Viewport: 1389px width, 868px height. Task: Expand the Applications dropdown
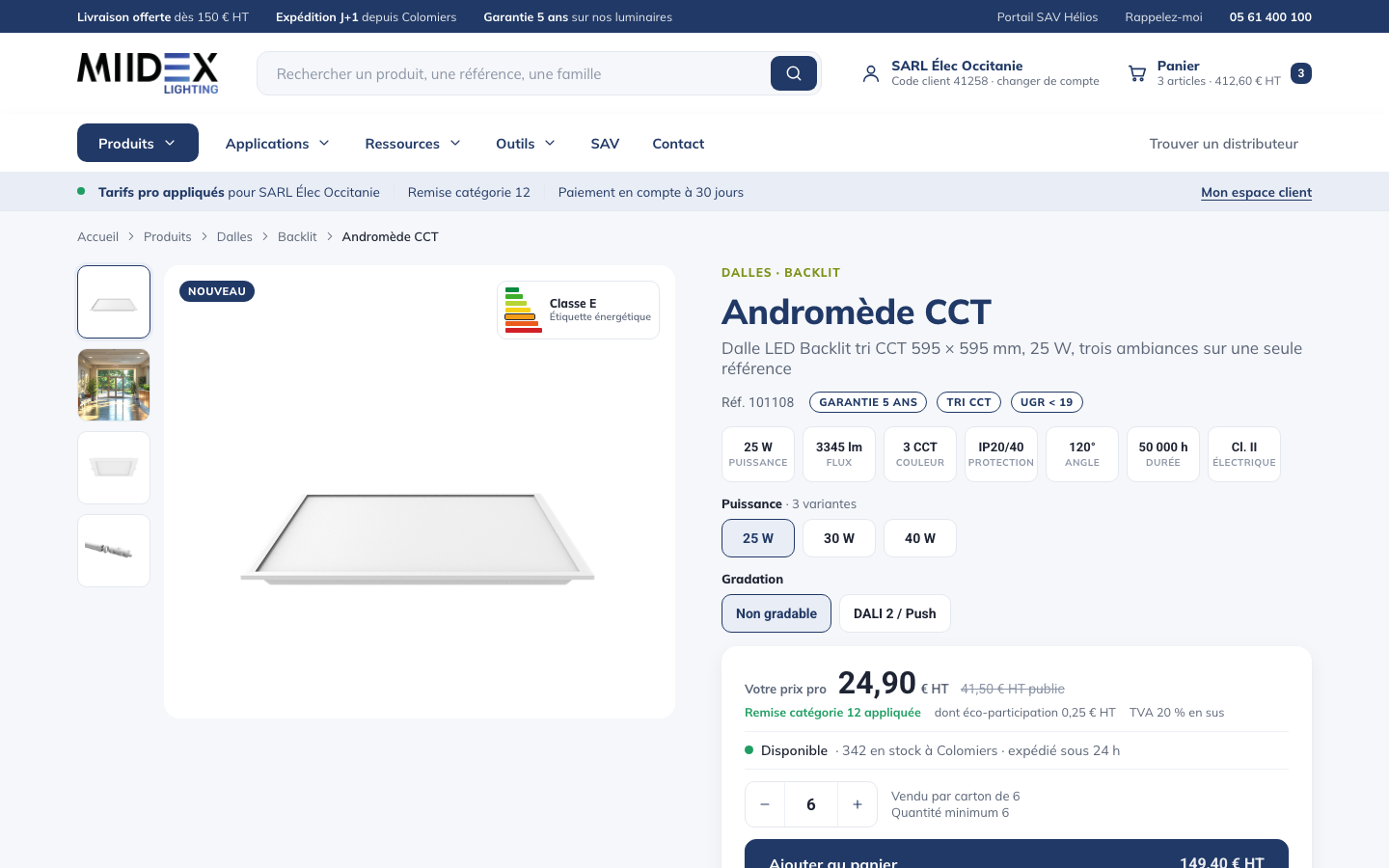(x=278, y=143)
